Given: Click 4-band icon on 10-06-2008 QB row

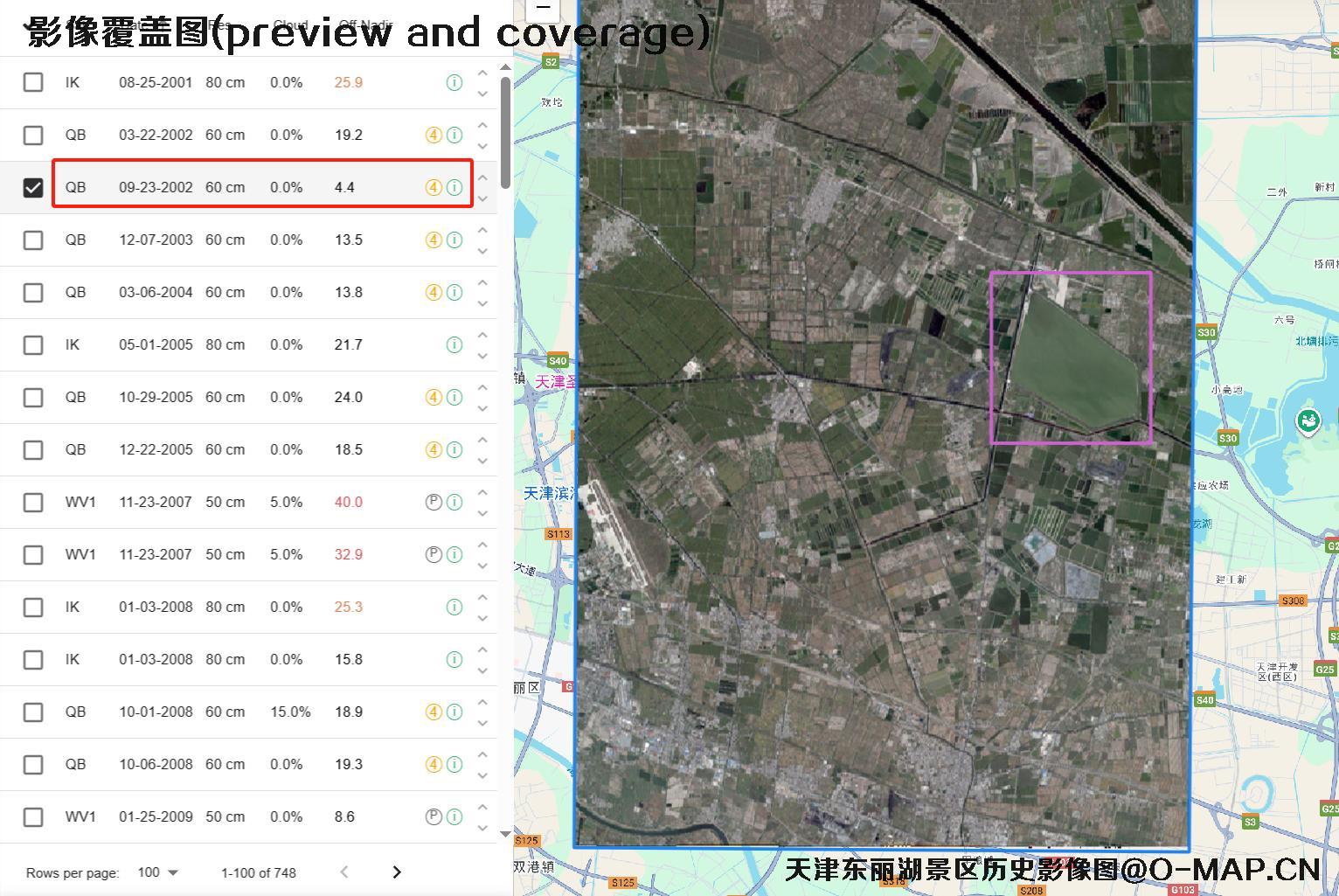Looking at the screenshot, I should tap(434, 764).
